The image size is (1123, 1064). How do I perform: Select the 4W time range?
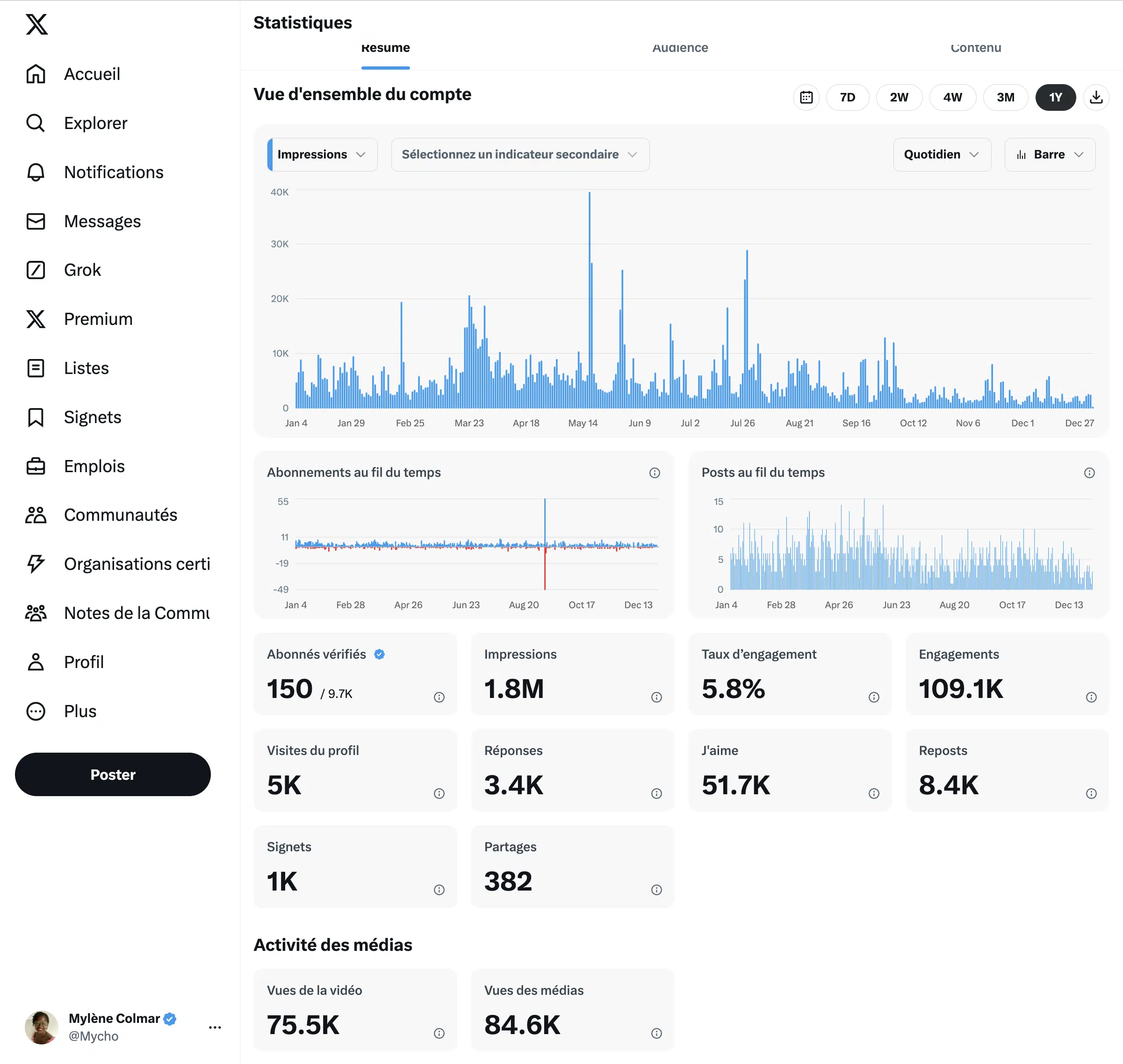point(952,98)
